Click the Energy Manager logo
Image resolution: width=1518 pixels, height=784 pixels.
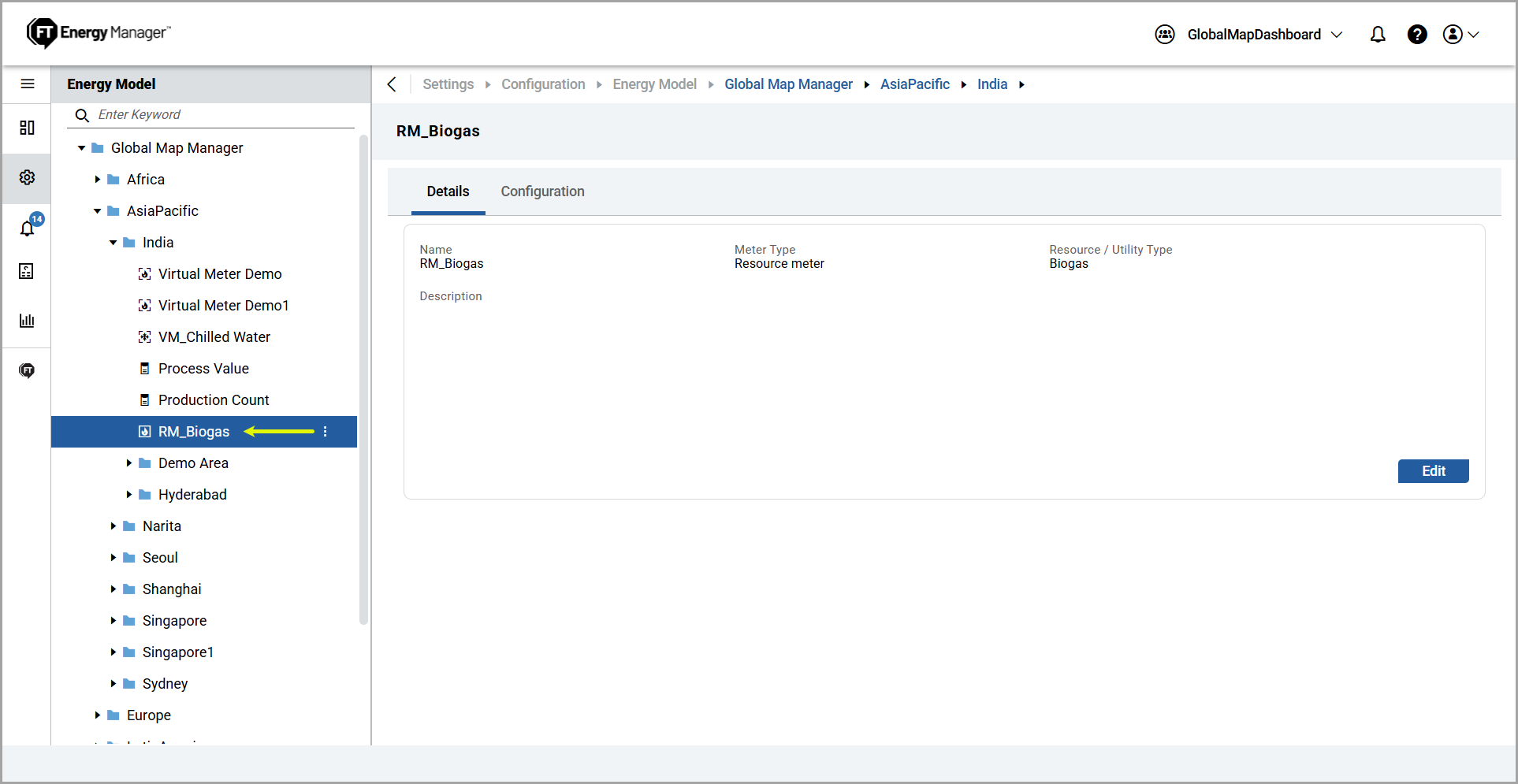[x=99, y=33]
